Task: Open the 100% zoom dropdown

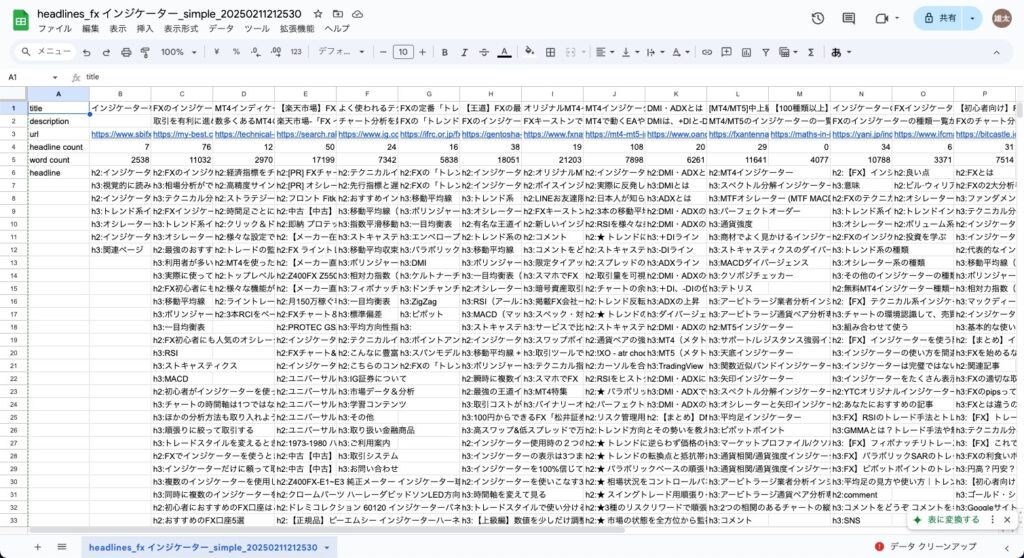Action: coord(178,52)
